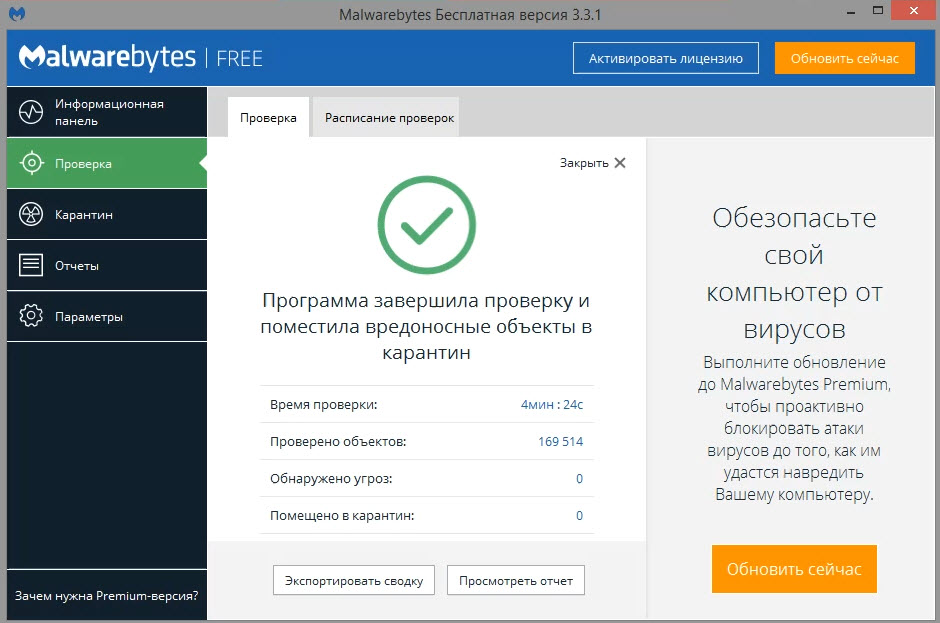This screenshot has width=940, height=623.
Task: Close the Malwarebytes window
Action: coord(914,11)
